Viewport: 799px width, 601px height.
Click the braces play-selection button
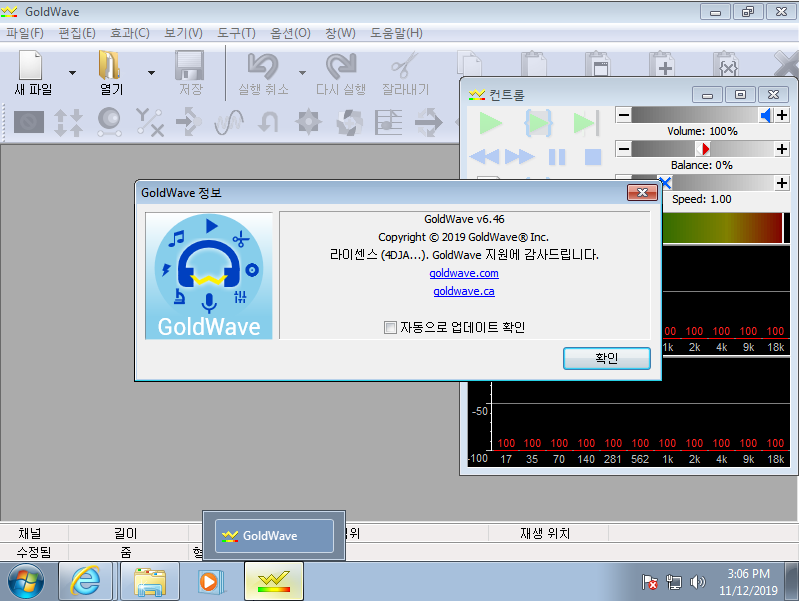pyautogui.click(x=539, y=123)
